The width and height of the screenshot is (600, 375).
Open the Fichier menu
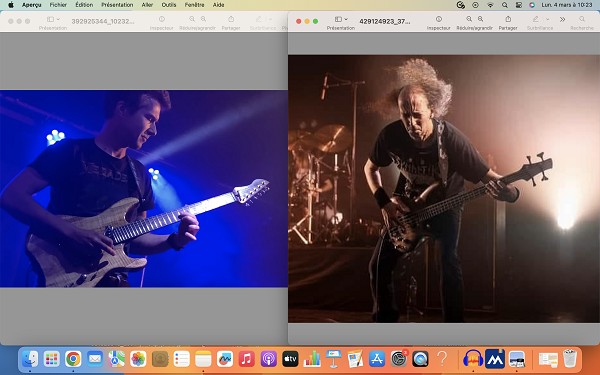tap(58, 5)
